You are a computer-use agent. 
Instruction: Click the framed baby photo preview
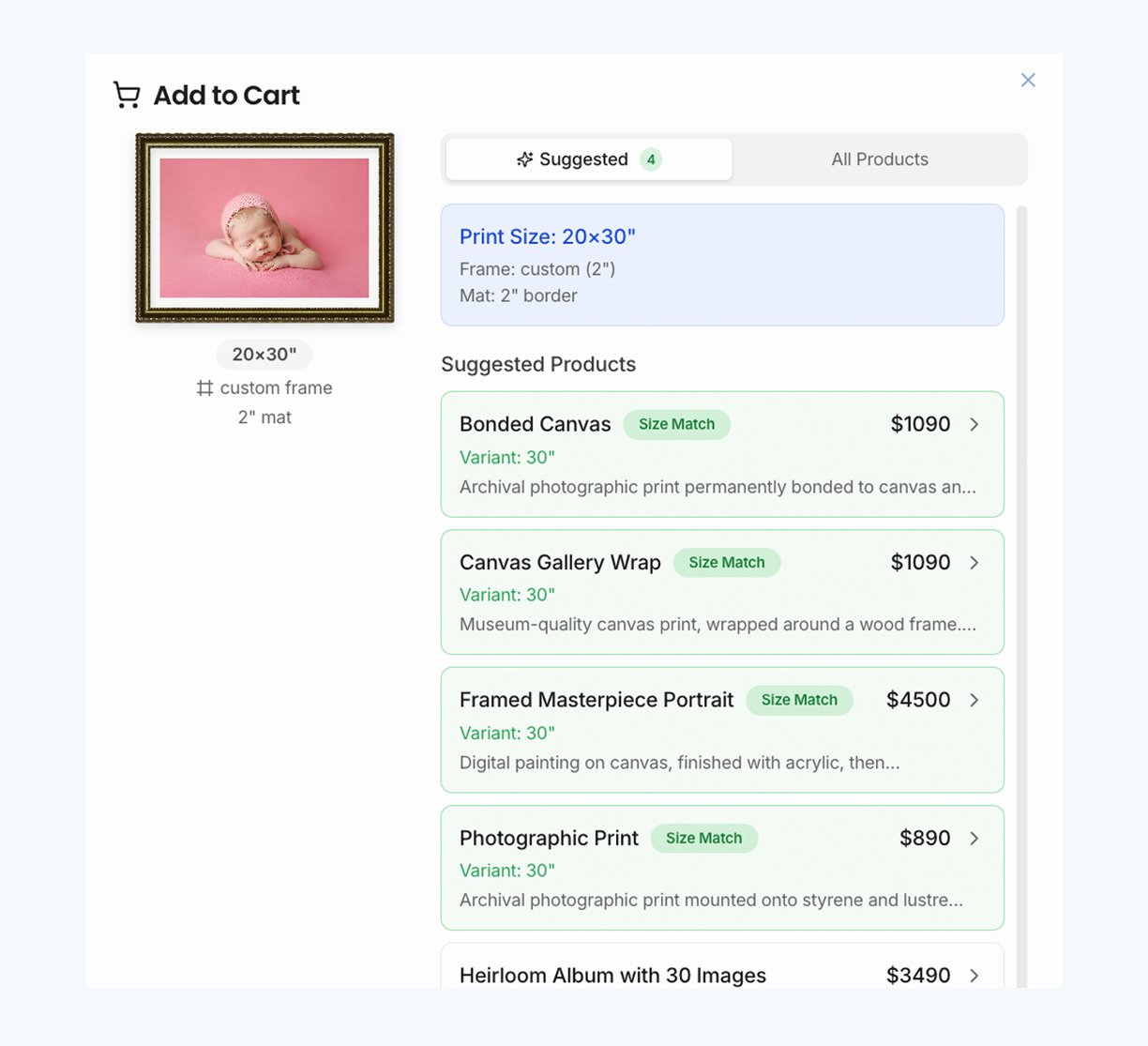pos(264,228)
